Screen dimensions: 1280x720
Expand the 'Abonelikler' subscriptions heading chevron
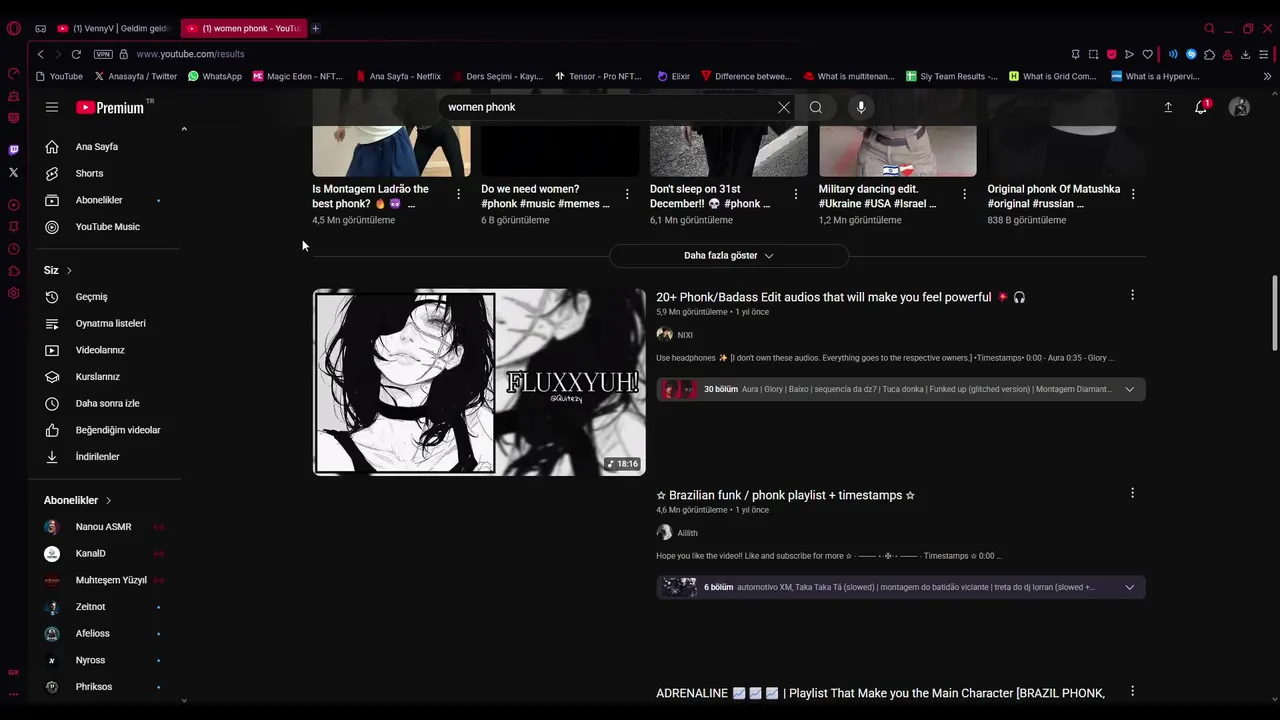point(108,500)
